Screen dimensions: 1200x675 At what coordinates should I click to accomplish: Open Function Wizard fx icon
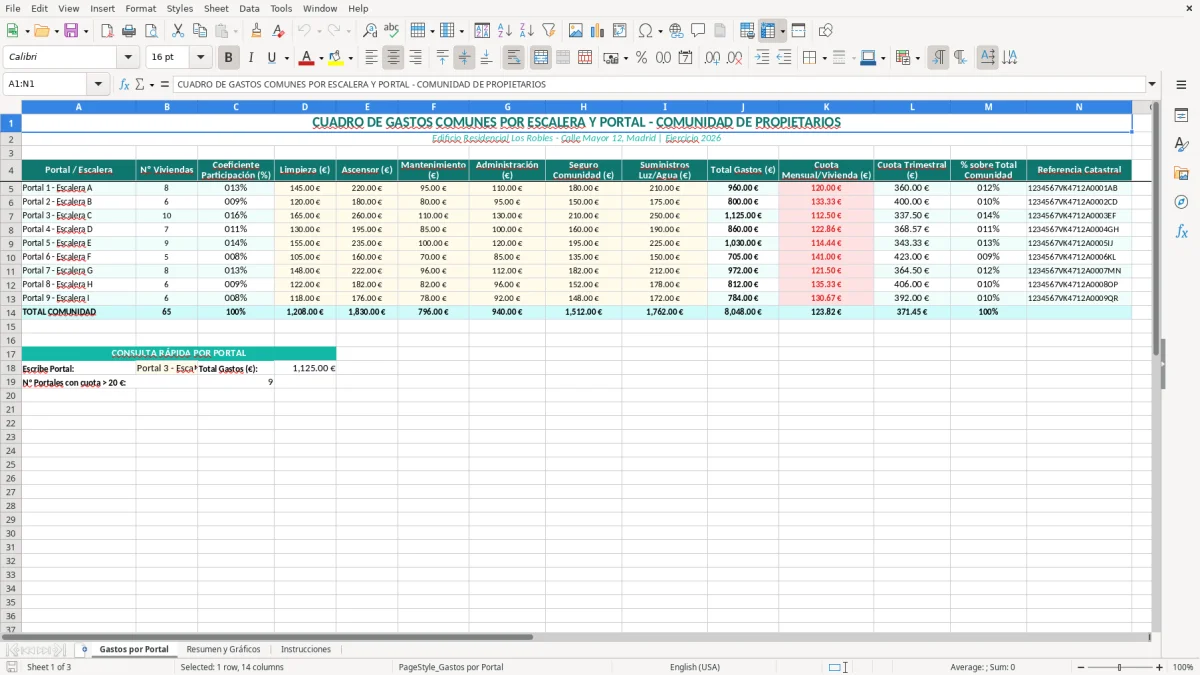coord(124,84)
